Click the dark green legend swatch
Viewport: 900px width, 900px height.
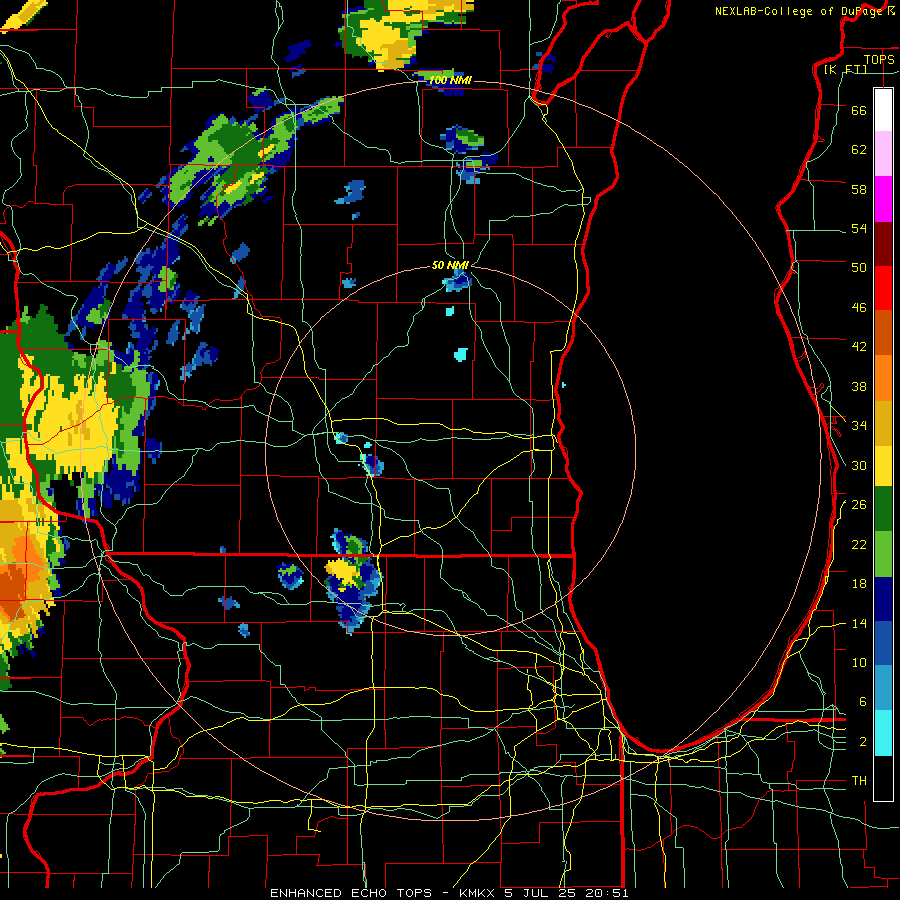883,509
